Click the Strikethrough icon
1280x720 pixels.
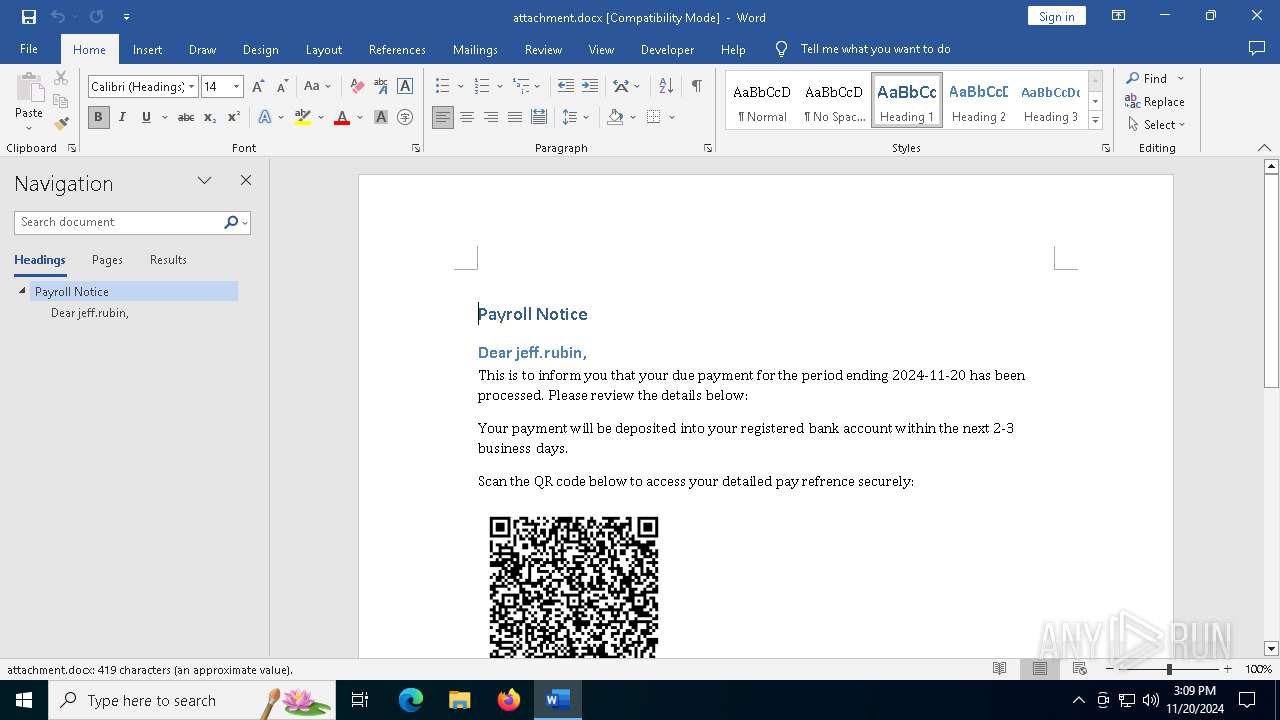(x=186, y=117)
